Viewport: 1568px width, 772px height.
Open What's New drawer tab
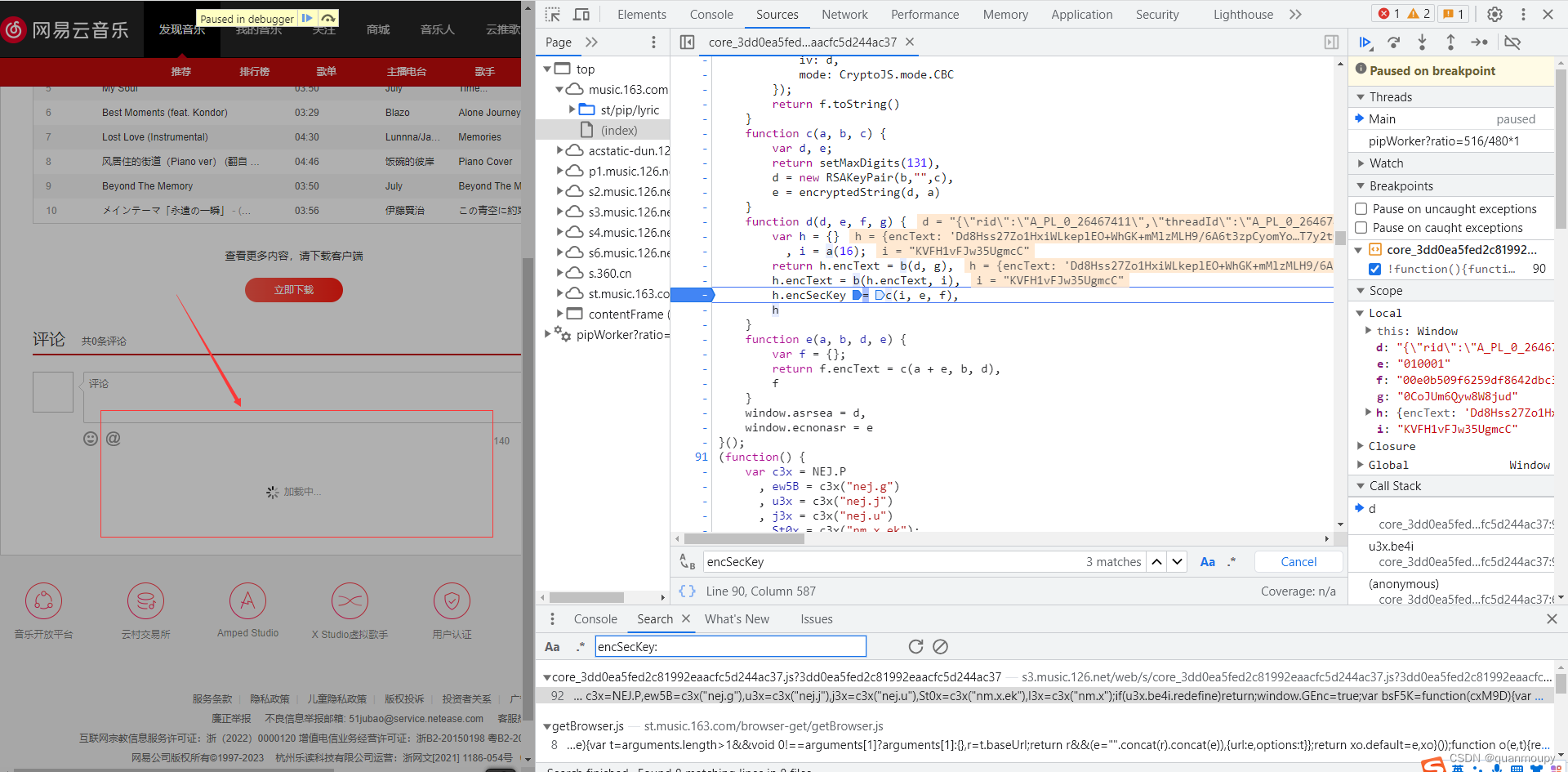(737, 618)
